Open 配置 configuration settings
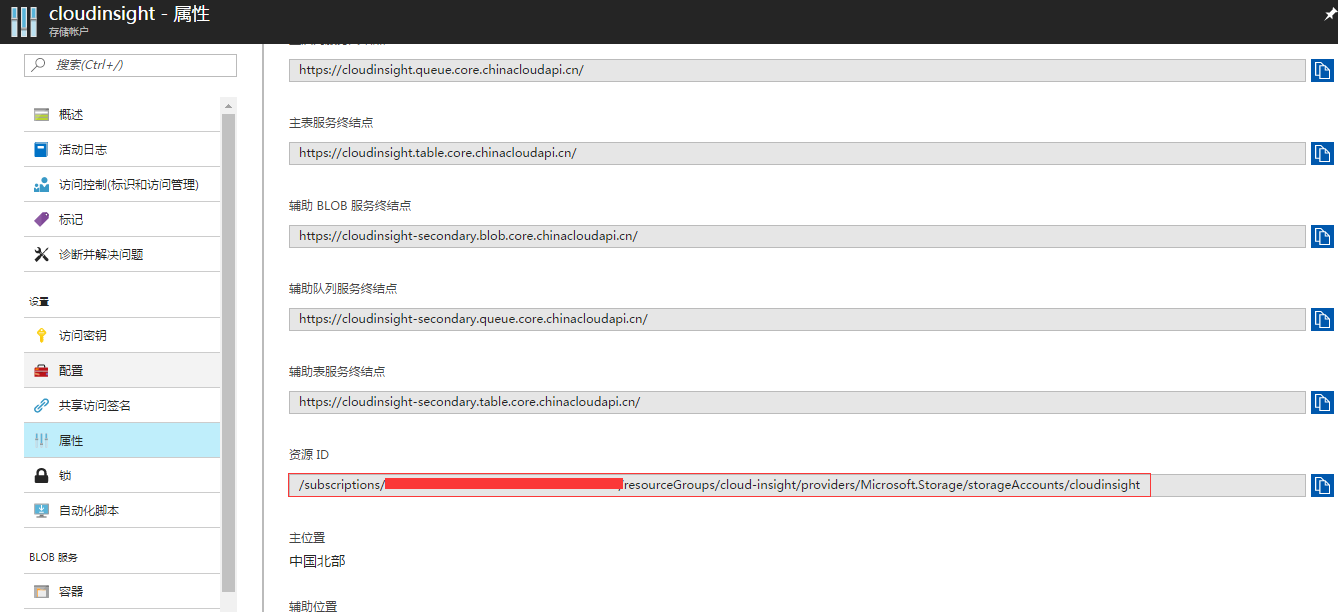The width and height of the screenshot is (1338, 612). [71, 371]
